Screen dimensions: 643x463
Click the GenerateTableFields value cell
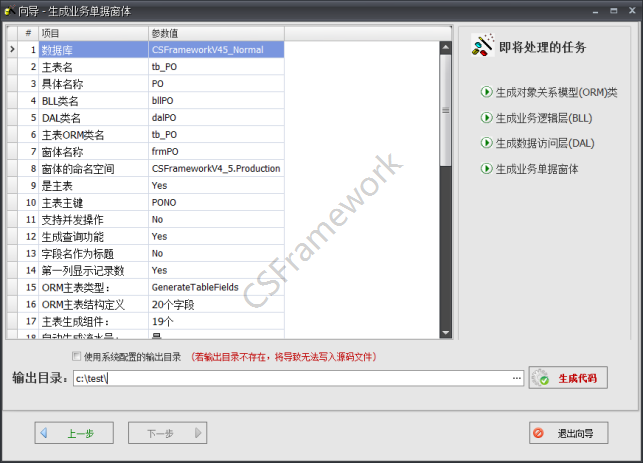point(216,287)
